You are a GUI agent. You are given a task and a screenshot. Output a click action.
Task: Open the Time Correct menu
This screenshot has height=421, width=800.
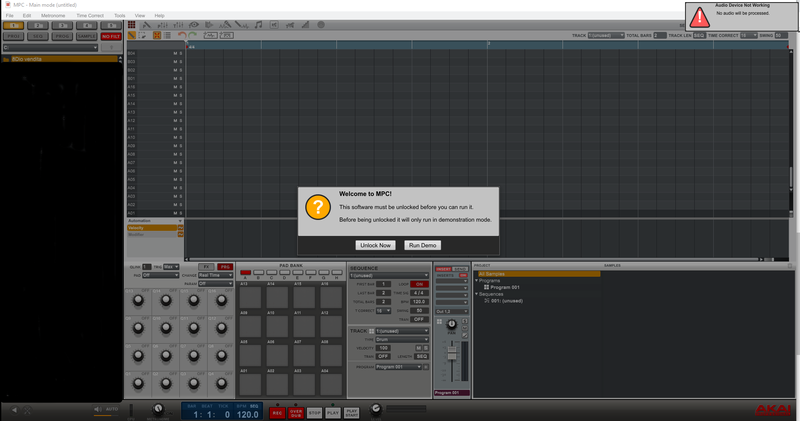pyautogui.click(x=90, y=16)
